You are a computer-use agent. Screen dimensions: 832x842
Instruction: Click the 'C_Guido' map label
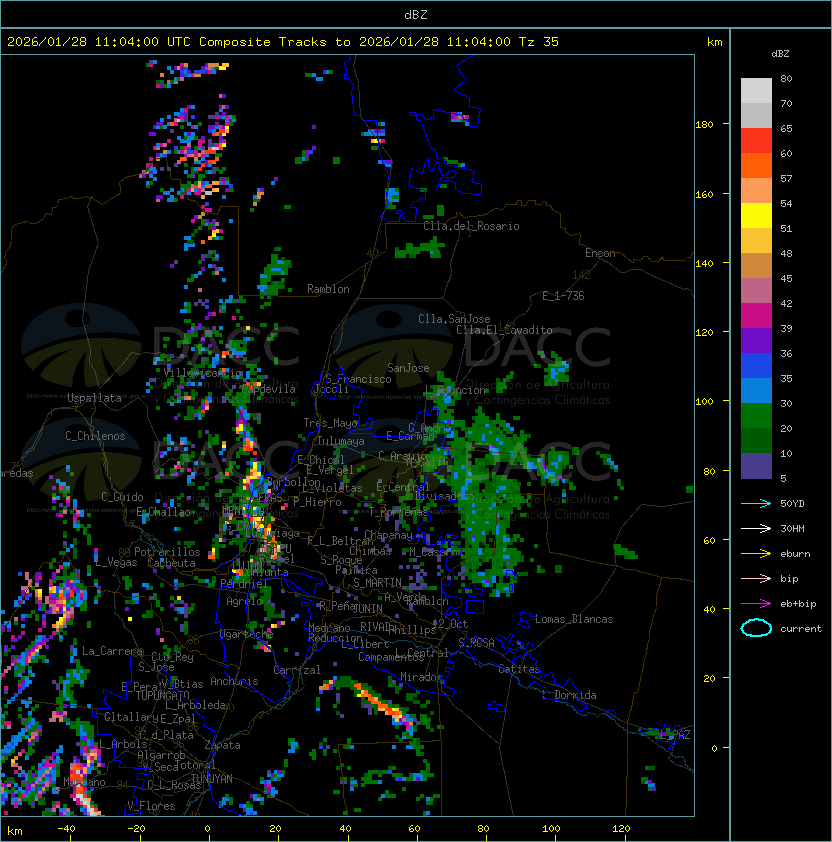tap(122, 497)
